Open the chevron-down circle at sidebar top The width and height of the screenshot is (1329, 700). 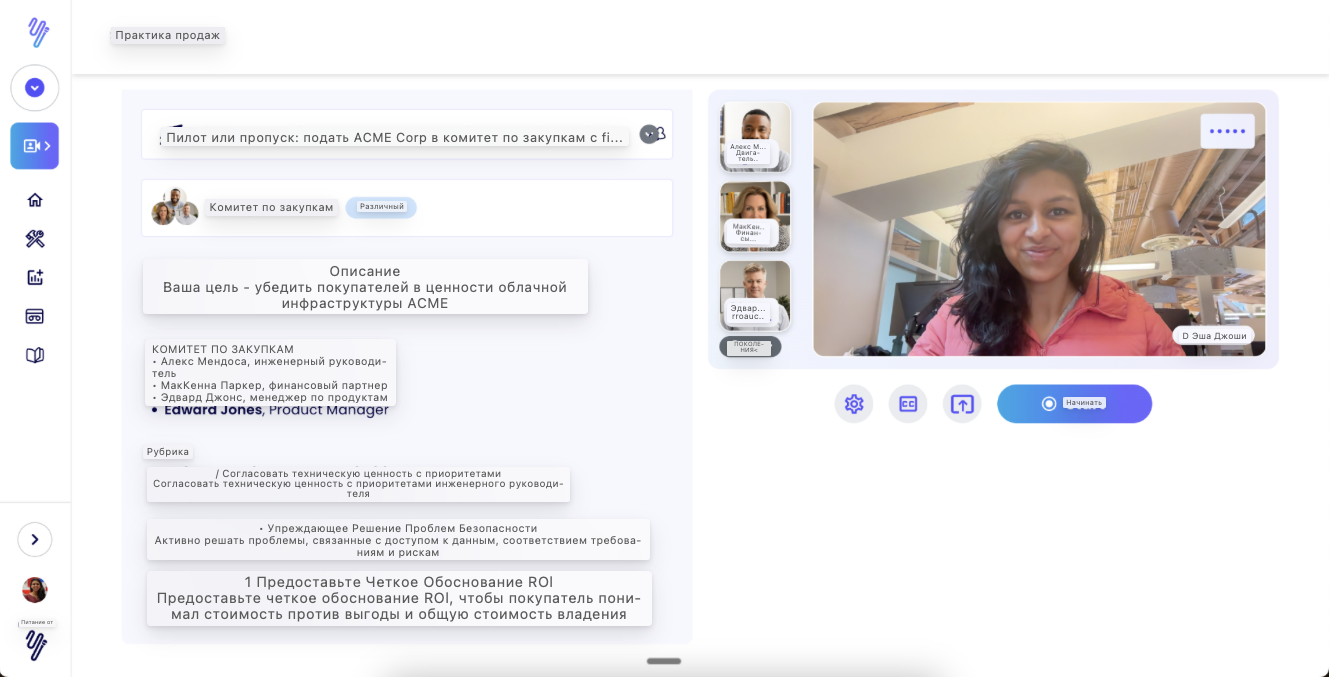(x=35, y=88)
